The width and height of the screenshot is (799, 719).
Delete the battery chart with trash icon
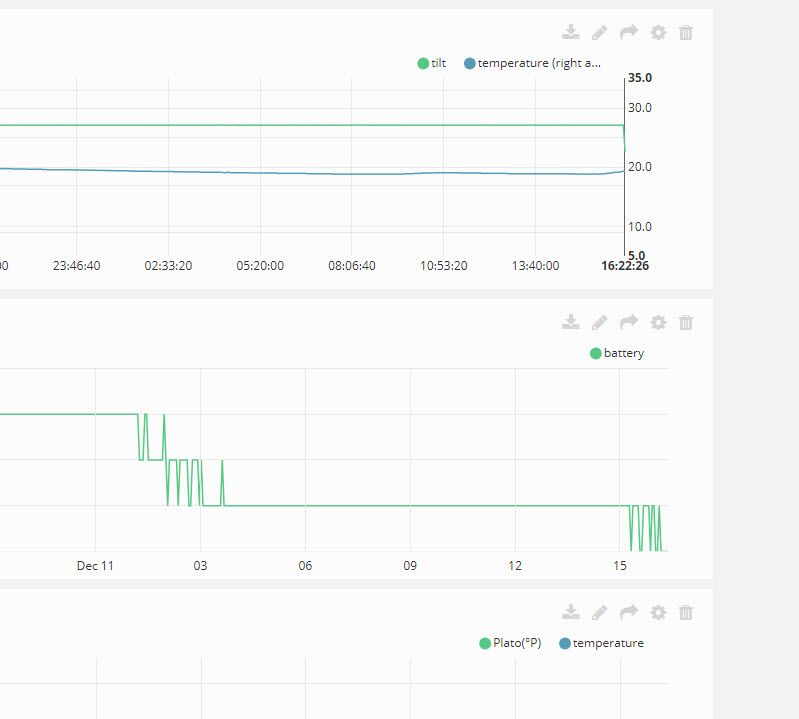tap(686, 322)
